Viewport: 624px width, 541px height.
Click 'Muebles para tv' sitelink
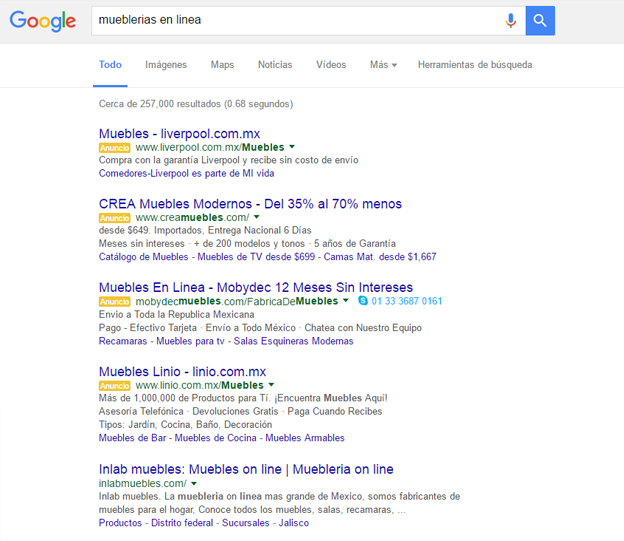(x=190, y=341)
